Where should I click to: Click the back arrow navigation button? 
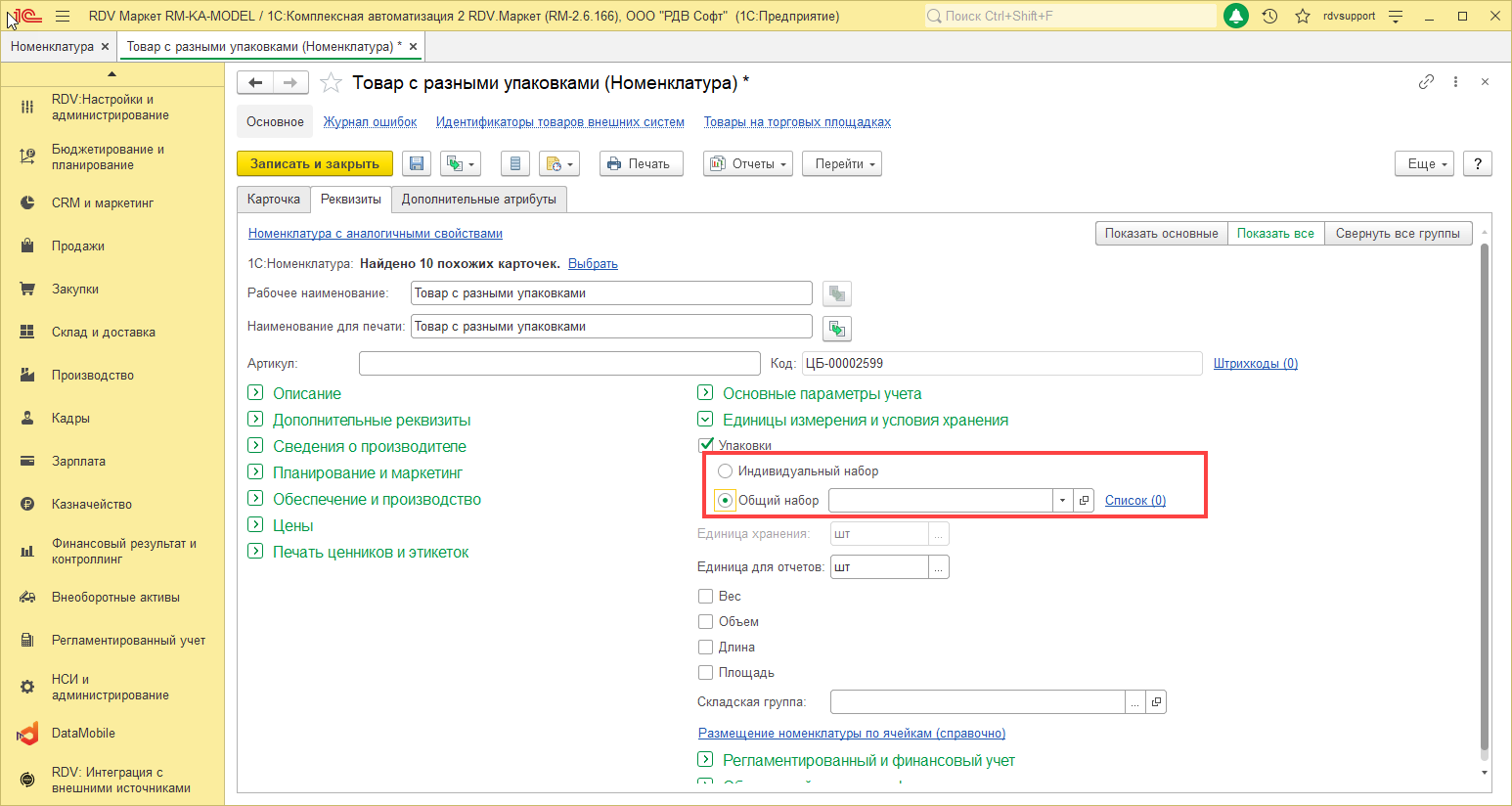click(255, 83)
